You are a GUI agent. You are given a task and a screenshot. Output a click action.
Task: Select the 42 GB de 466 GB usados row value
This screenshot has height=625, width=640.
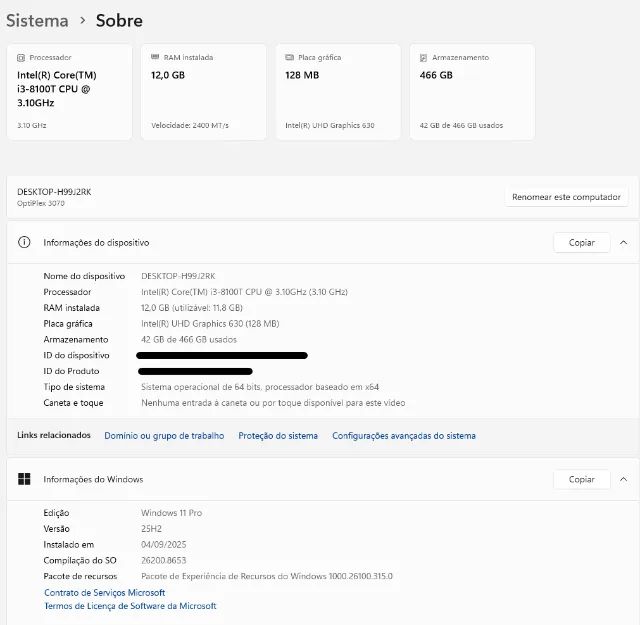click(189, 340)
